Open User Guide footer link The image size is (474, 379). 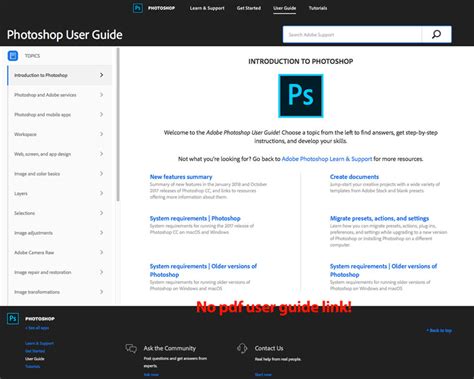pyautogui.click(x=35, y=359)
